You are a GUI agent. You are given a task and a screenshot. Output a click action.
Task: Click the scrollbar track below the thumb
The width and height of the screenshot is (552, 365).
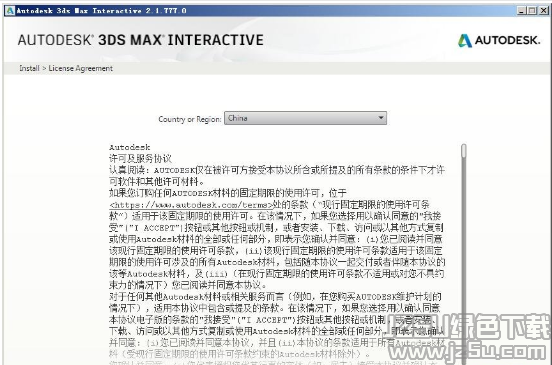(464, 260)
